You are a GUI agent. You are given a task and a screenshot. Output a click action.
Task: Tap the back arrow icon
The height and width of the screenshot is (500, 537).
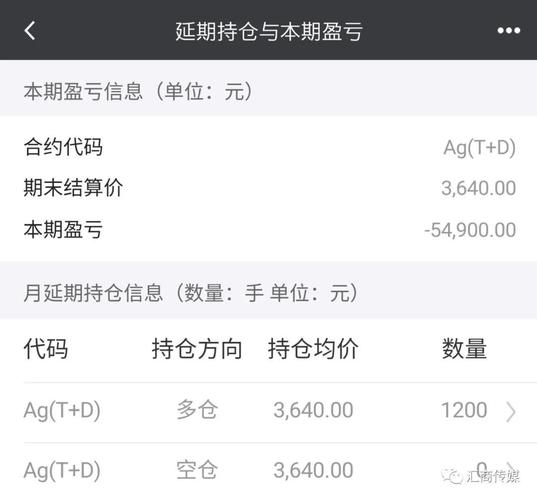(x=30, y=30)
